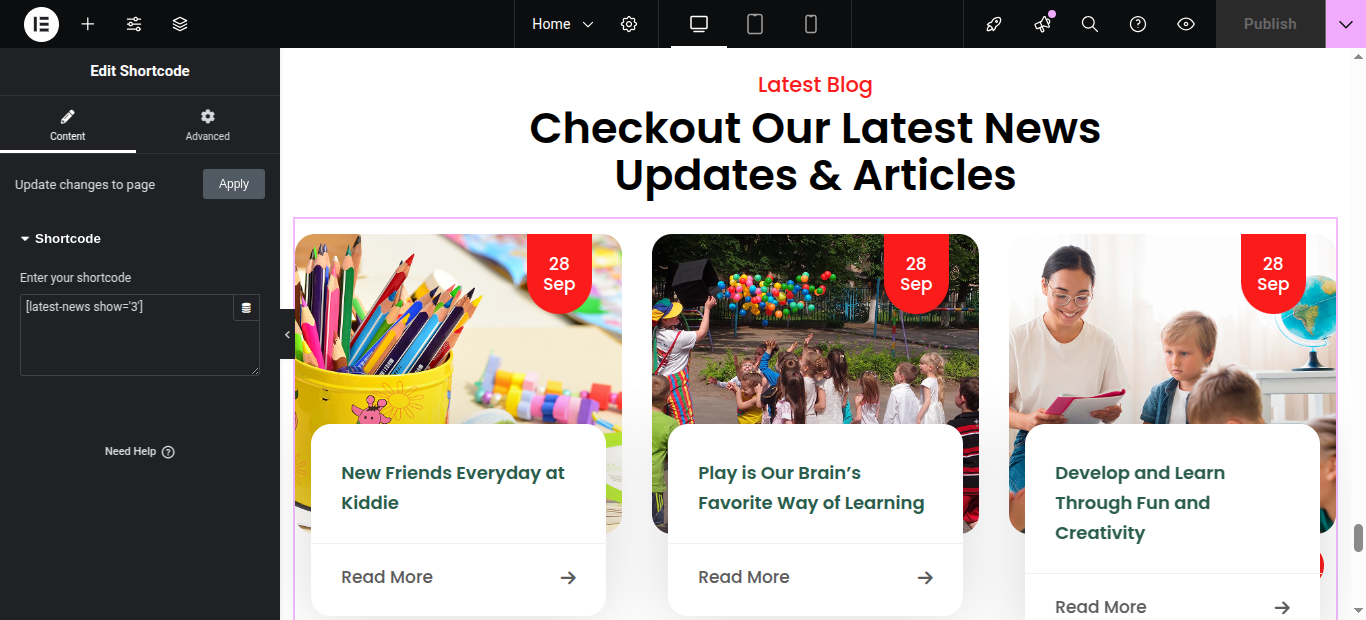Toggle preview changes eye icon
The height and width of the screenshot is (620, 1366).
pyautogui.click(x=1186, y=24)
